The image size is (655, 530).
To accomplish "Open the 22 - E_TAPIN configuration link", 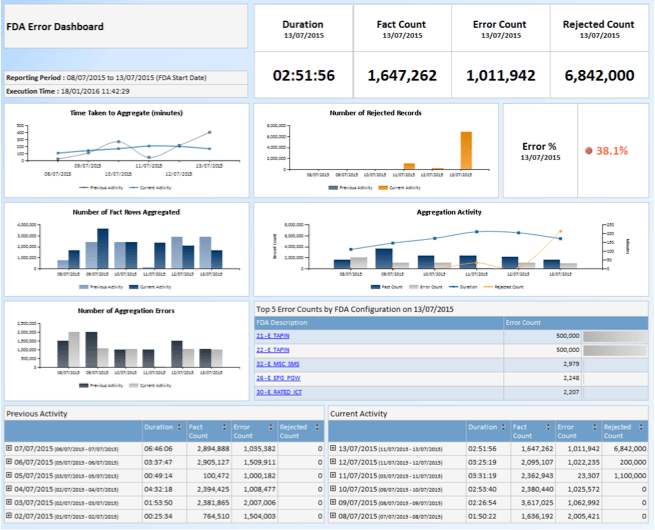I will 273,350.
